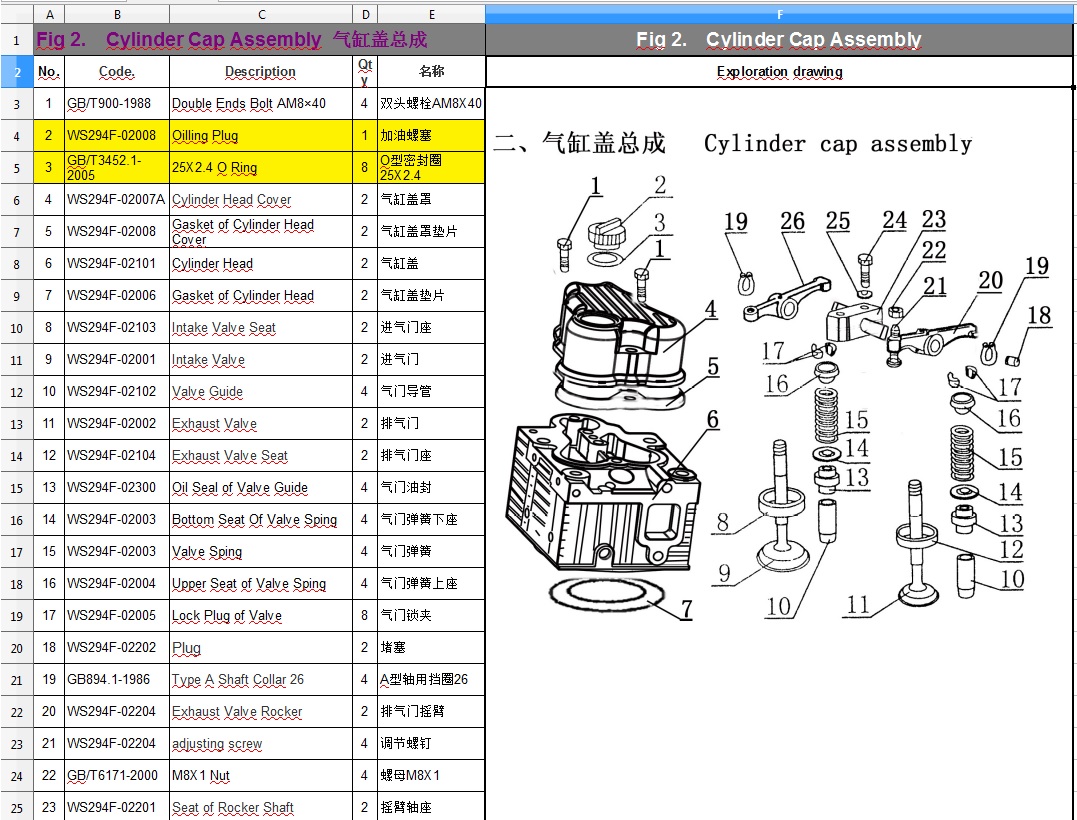Viewport: 1077px width, 820px height.
Task: Select the Lock Plug of Valve cell
Action: [261, 615]
